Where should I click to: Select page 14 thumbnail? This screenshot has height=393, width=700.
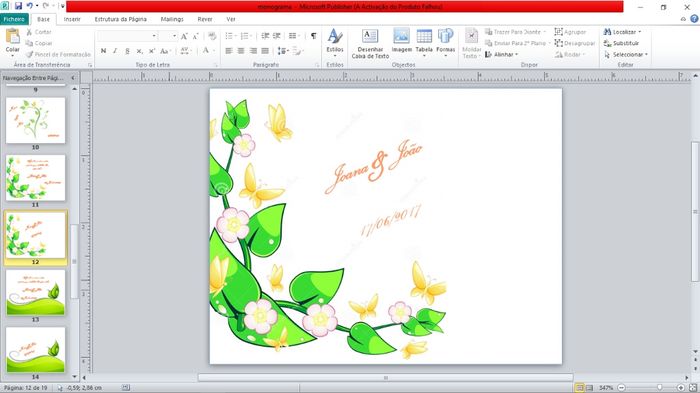[35, 350]
